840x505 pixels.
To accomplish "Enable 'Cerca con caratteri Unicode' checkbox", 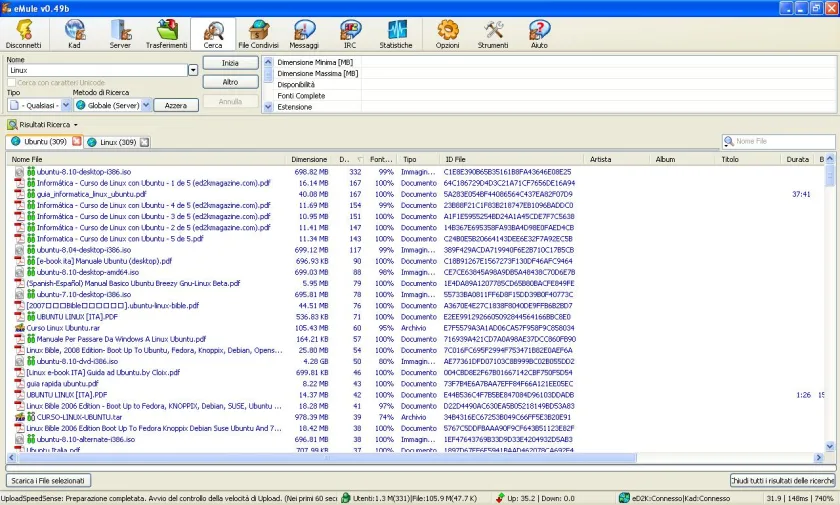I will pyautogui.click(x=11, y=82).
